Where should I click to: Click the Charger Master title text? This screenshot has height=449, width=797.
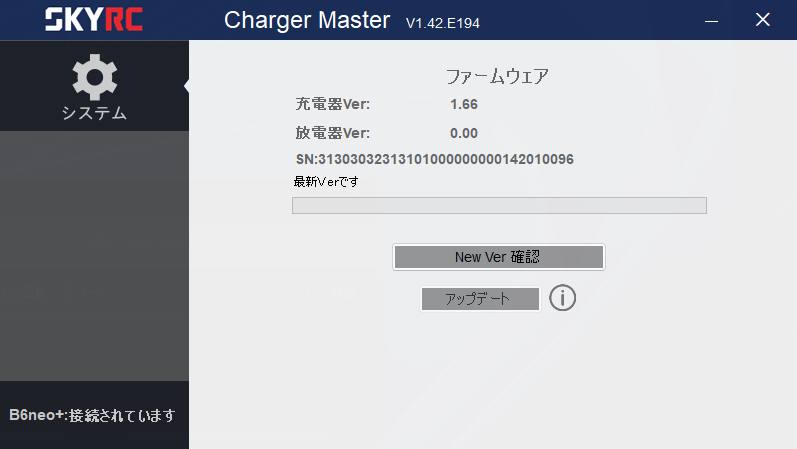tap(307, 20)
